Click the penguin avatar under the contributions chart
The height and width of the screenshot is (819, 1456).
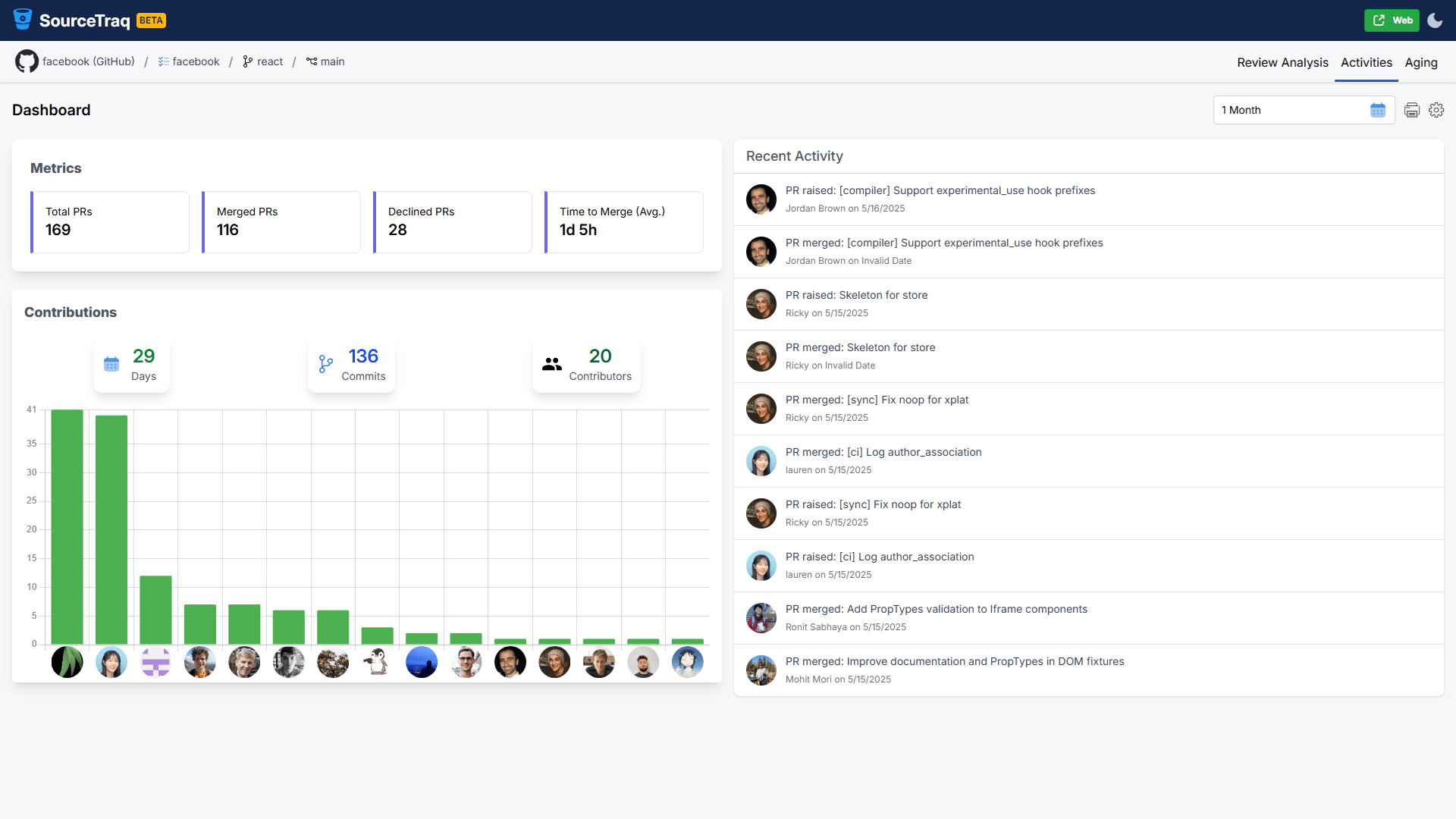[377, 662]
